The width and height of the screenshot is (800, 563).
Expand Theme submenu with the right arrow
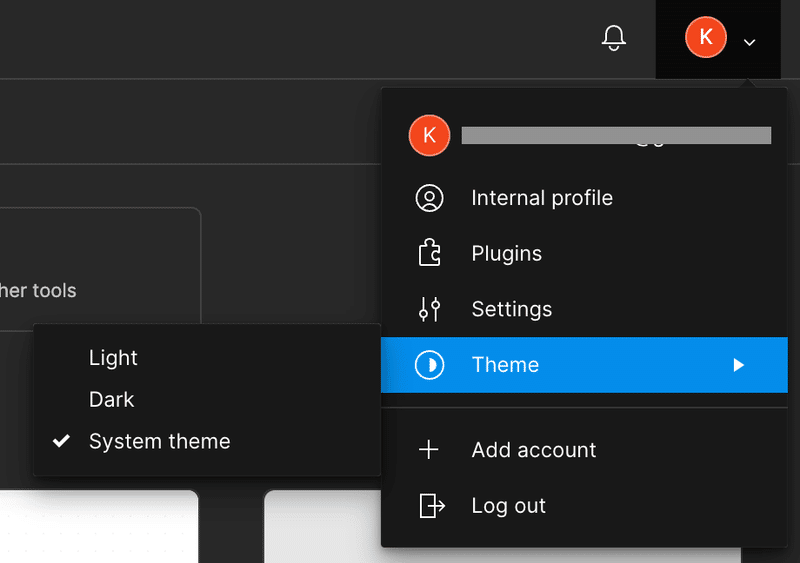pyautogui.click(x=738, y=365)
